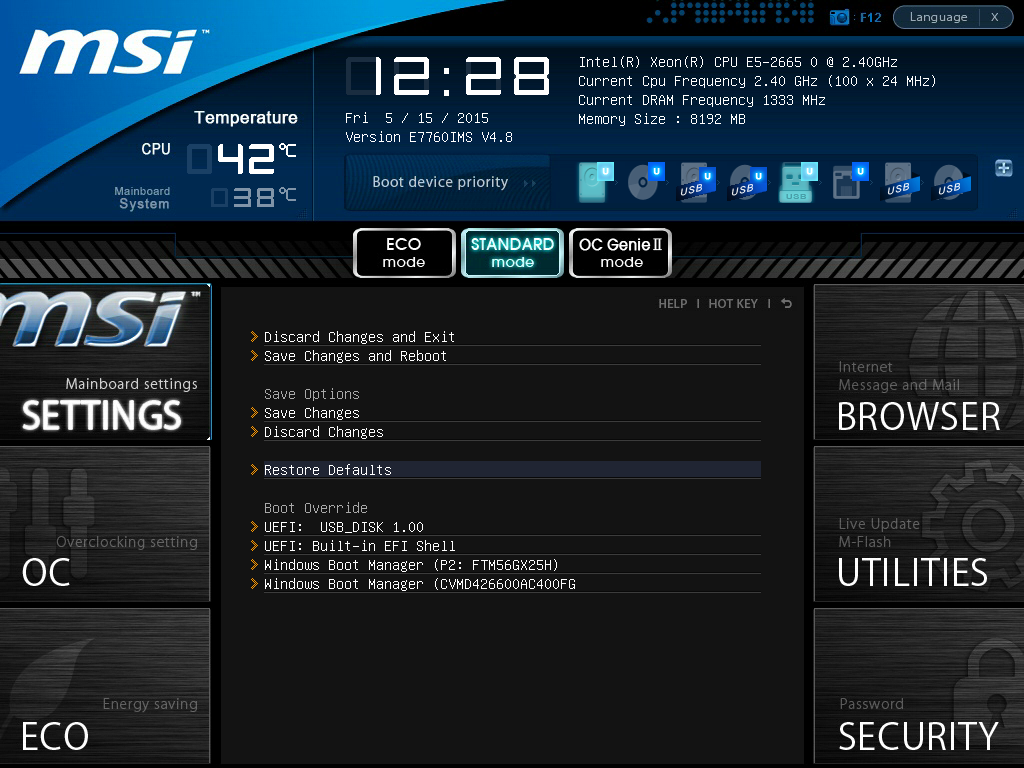Select the legacy USB hard disk boot icon
Viewport: 1024px width, 768px height.
pyautogui.click(x=902, y=182)
